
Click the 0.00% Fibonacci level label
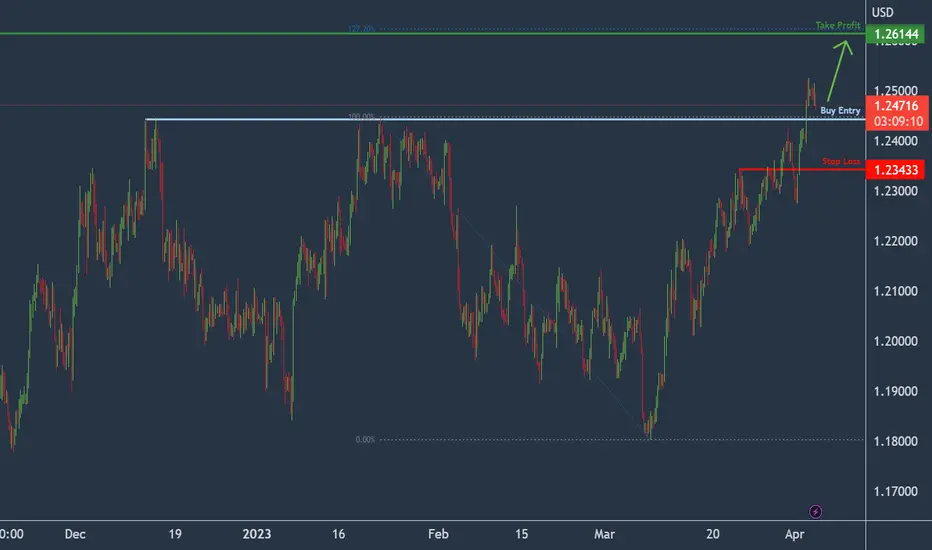[365, 440]
